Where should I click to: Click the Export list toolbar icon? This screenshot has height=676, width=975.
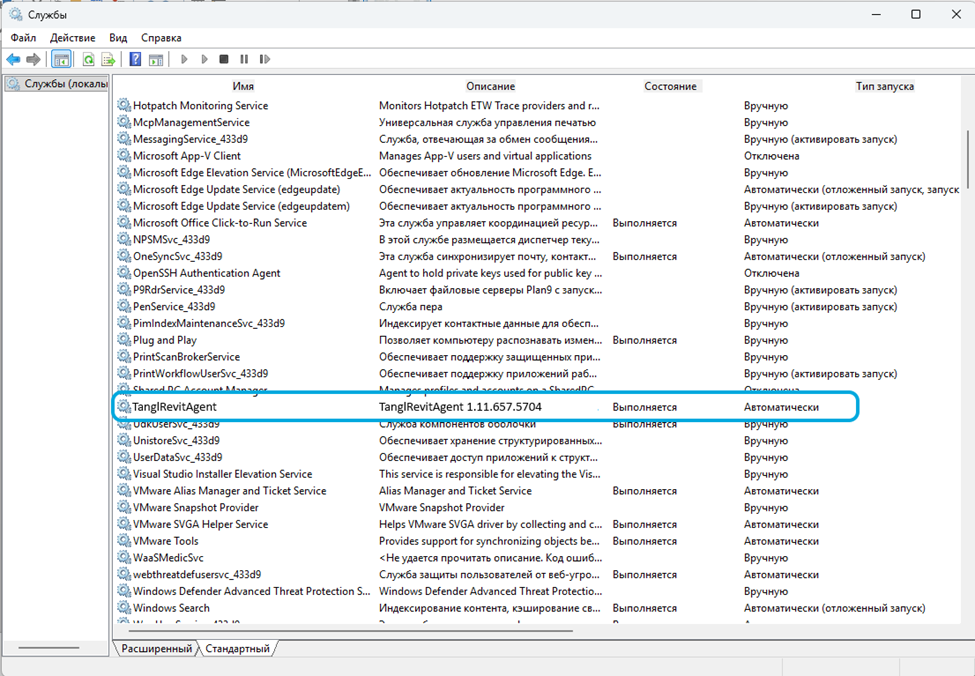(108, 60)
